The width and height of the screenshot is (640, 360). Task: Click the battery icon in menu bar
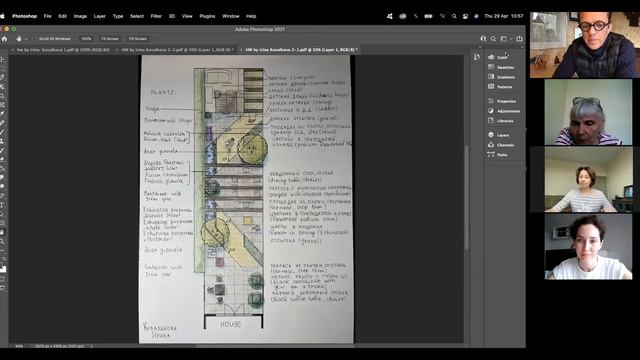pos(428,16)
